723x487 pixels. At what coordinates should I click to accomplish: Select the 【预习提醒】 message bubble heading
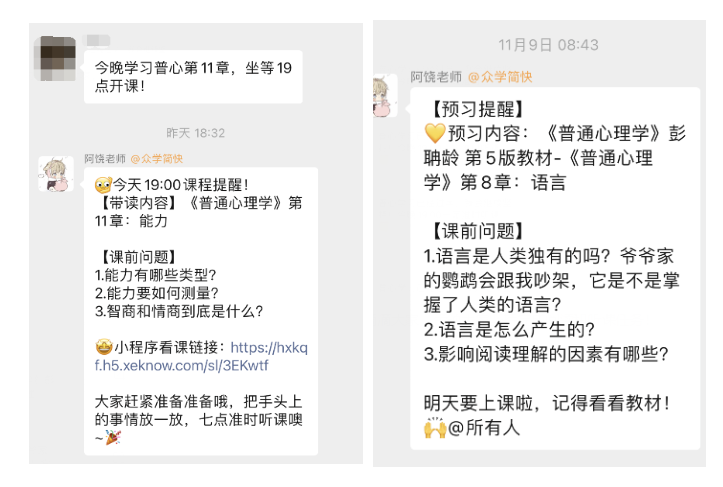pyautogui.click(x=478, y=109)
